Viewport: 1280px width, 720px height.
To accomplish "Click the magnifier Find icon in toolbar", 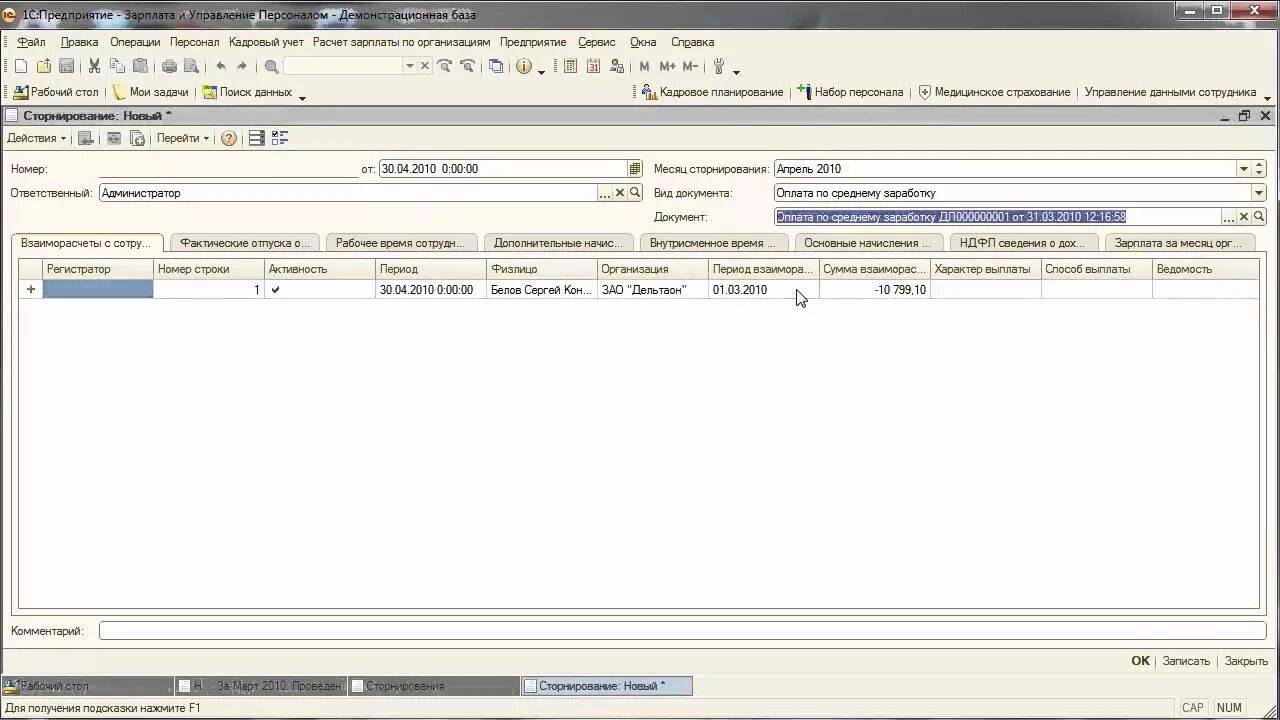I will (x=271, y=66).
